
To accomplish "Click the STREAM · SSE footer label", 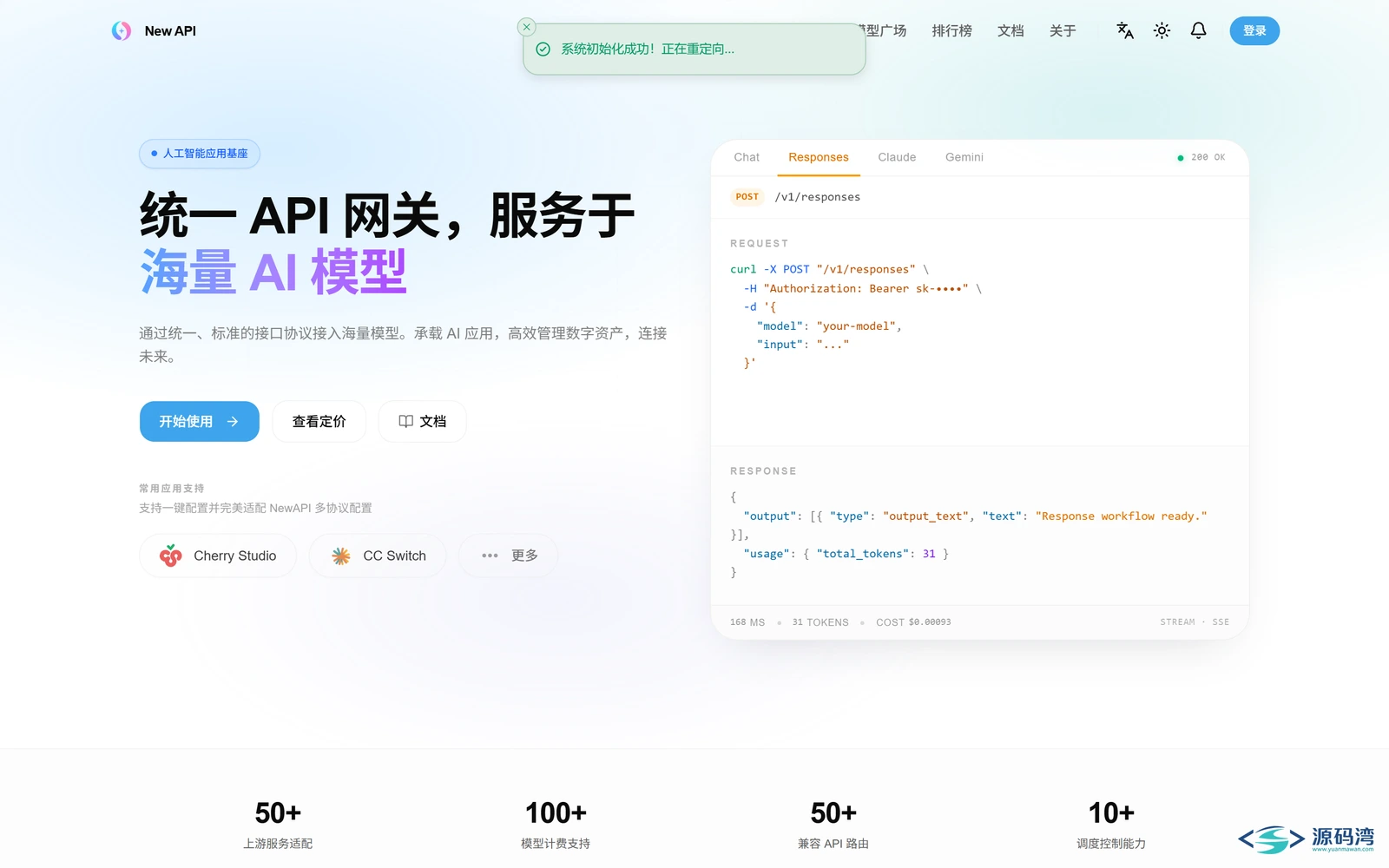I will pyautogui.click(x=1195, y=622).
